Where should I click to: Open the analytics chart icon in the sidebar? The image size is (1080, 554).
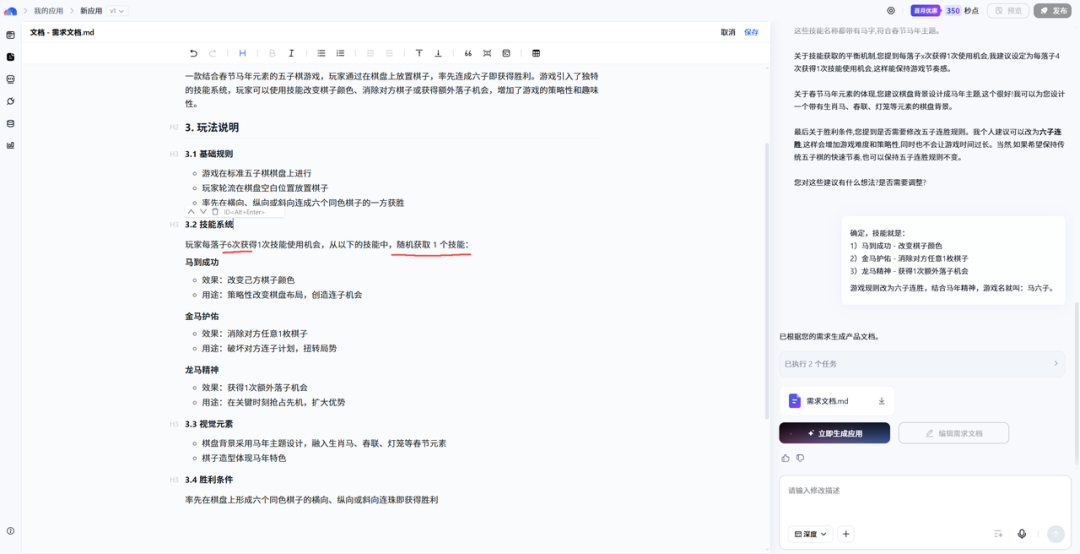10,145
